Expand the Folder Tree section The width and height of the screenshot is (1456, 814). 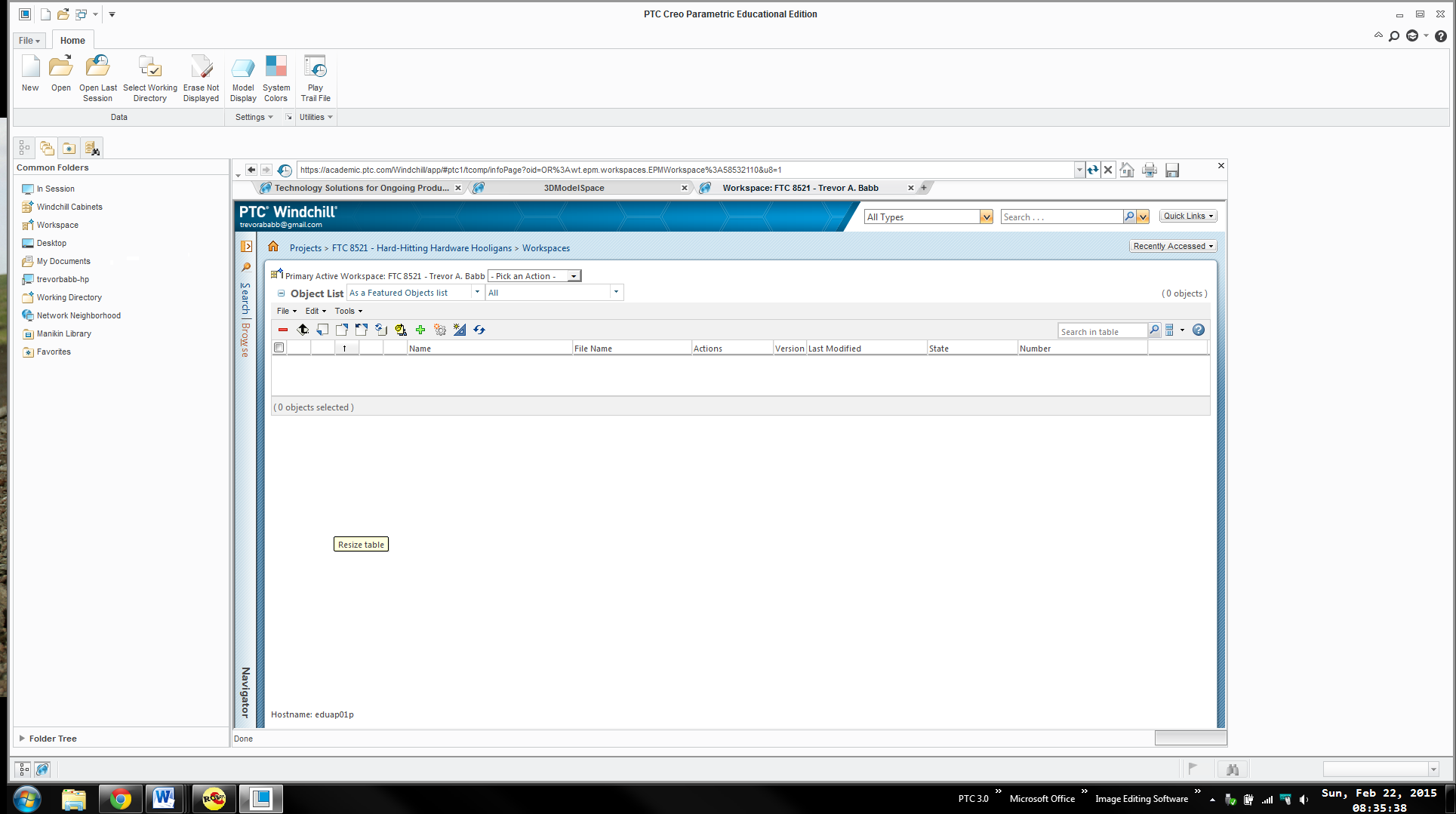point(22,739)
